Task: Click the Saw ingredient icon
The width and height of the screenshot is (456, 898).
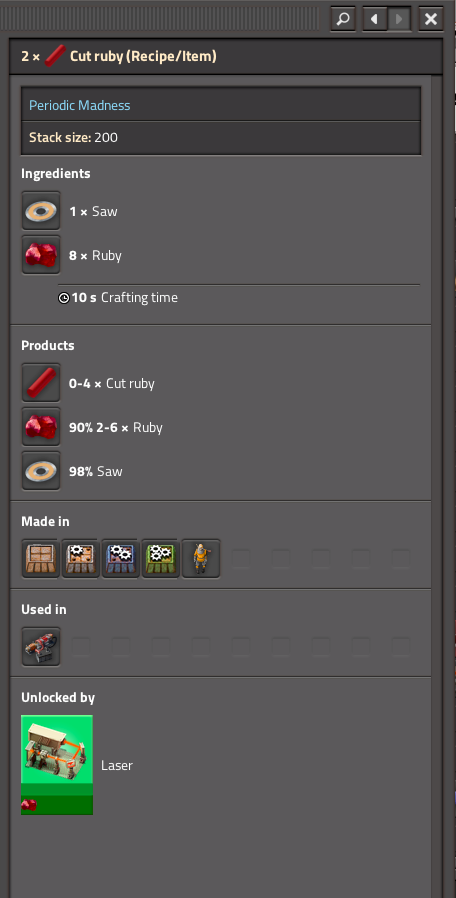Action: coord(41,211)
